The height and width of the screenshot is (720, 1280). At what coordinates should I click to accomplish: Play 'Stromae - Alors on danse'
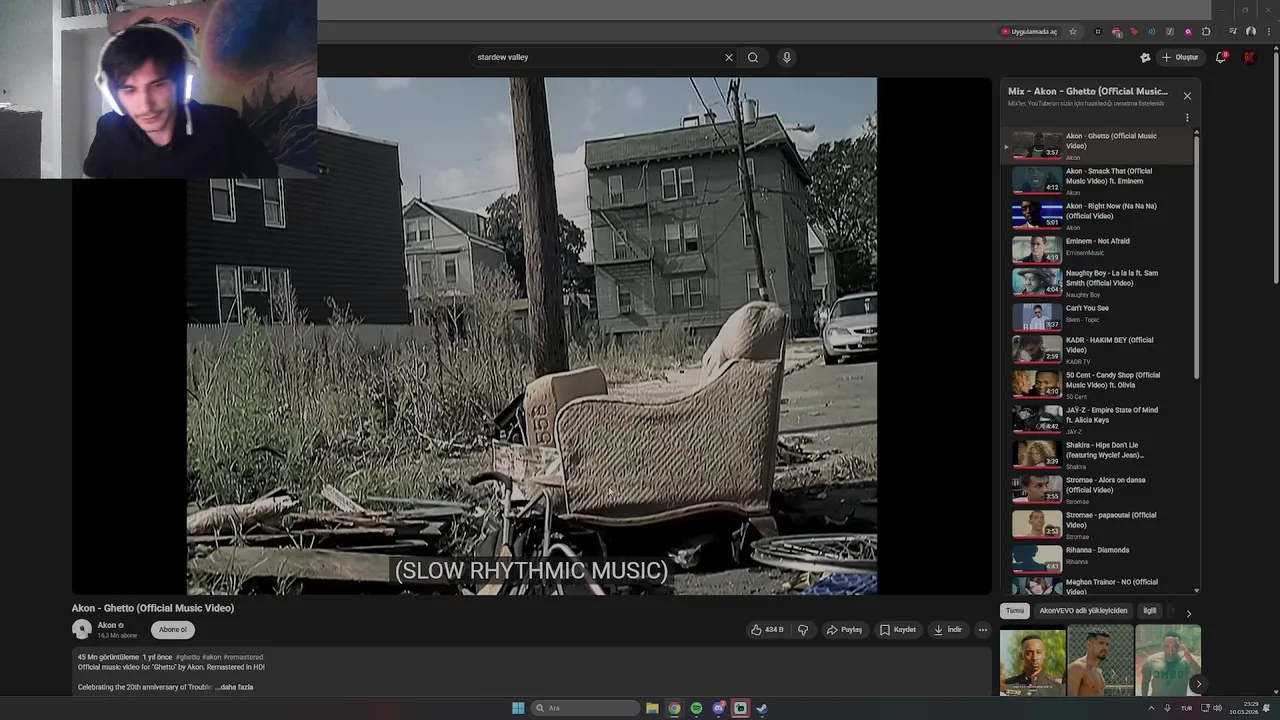1098,490
